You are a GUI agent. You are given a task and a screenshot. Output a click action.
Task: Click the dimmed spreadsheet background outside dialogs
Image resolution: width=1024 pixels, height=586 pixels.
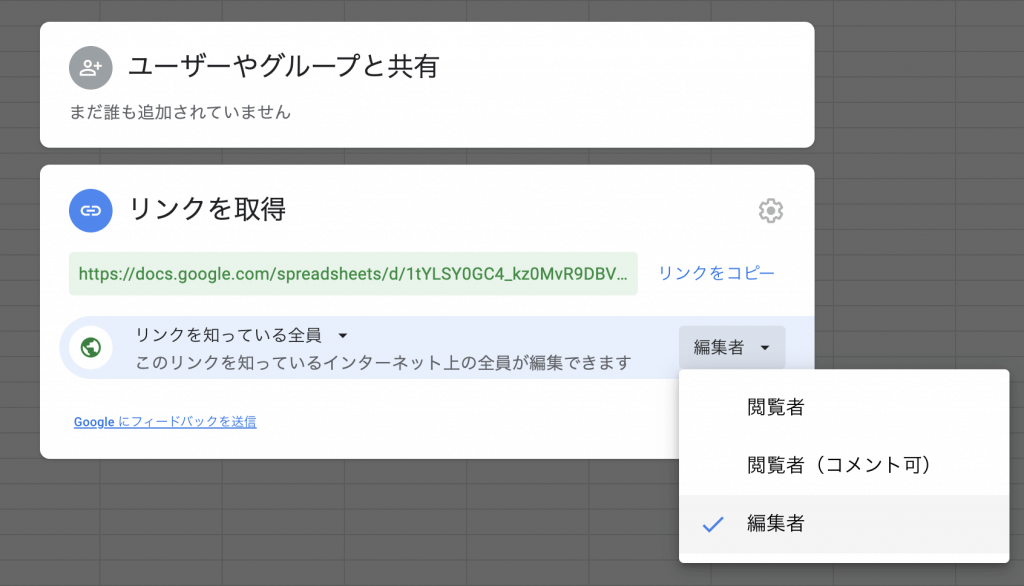point(920,200)
